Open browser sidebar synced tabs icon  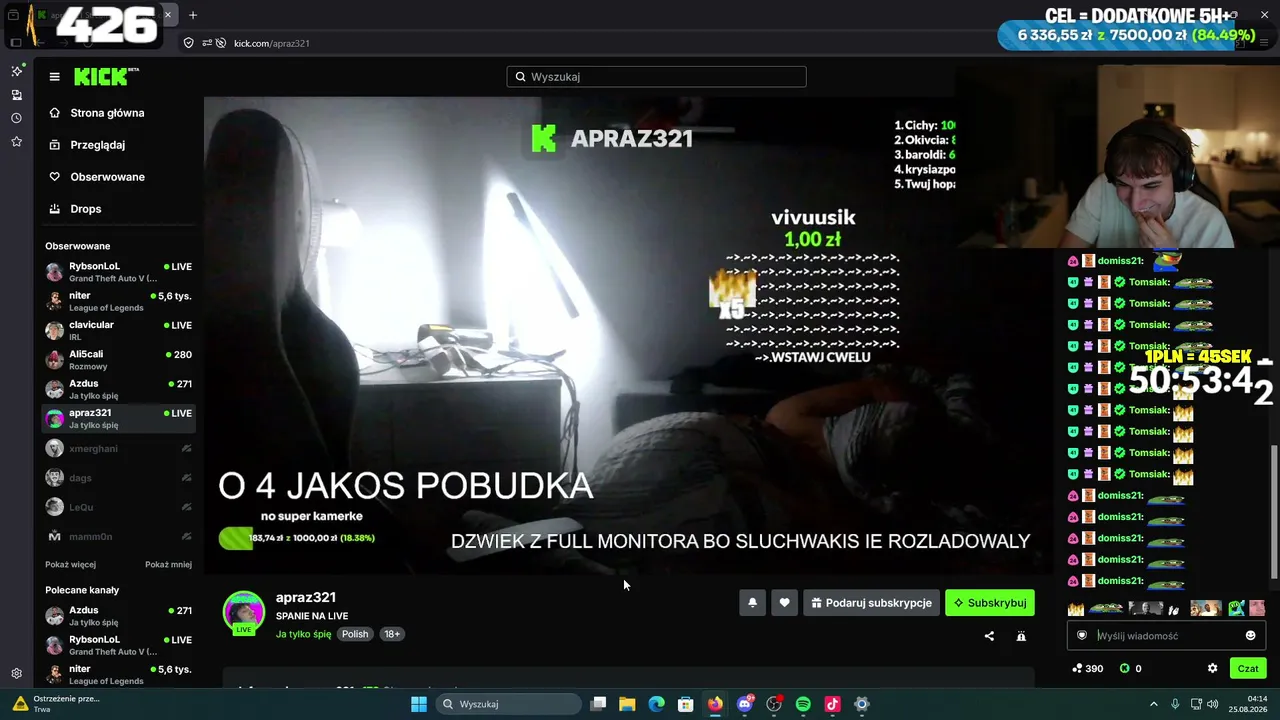pyautogui.click(x=16, y=95)
